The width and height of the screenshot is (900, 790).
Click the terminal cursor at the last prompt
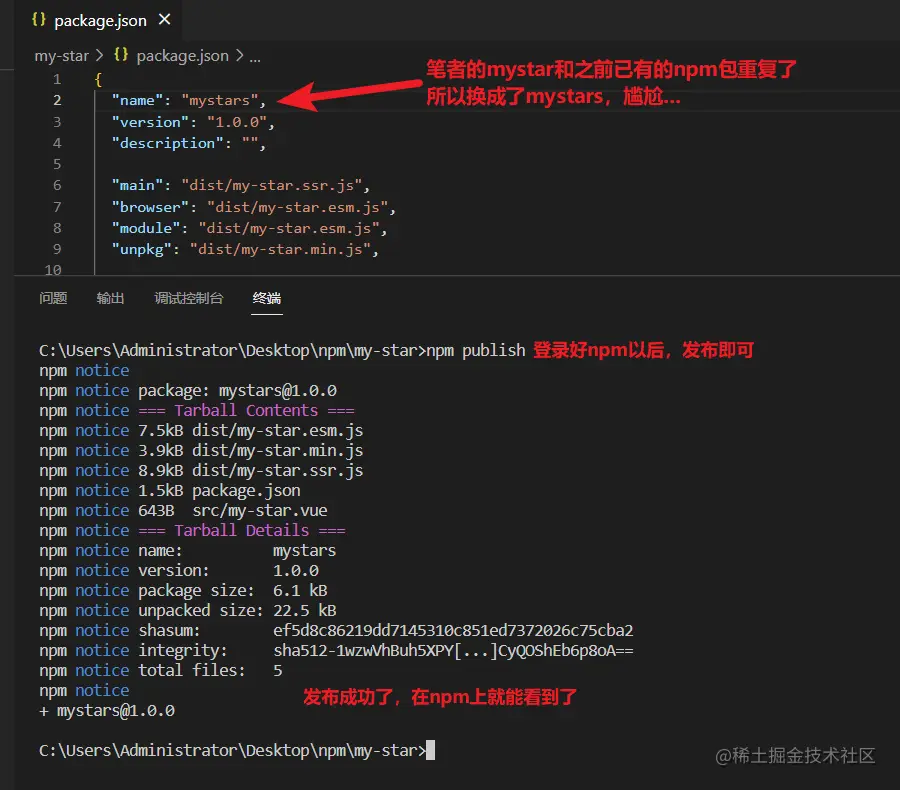pyautogui.click(x=430, y=750)
